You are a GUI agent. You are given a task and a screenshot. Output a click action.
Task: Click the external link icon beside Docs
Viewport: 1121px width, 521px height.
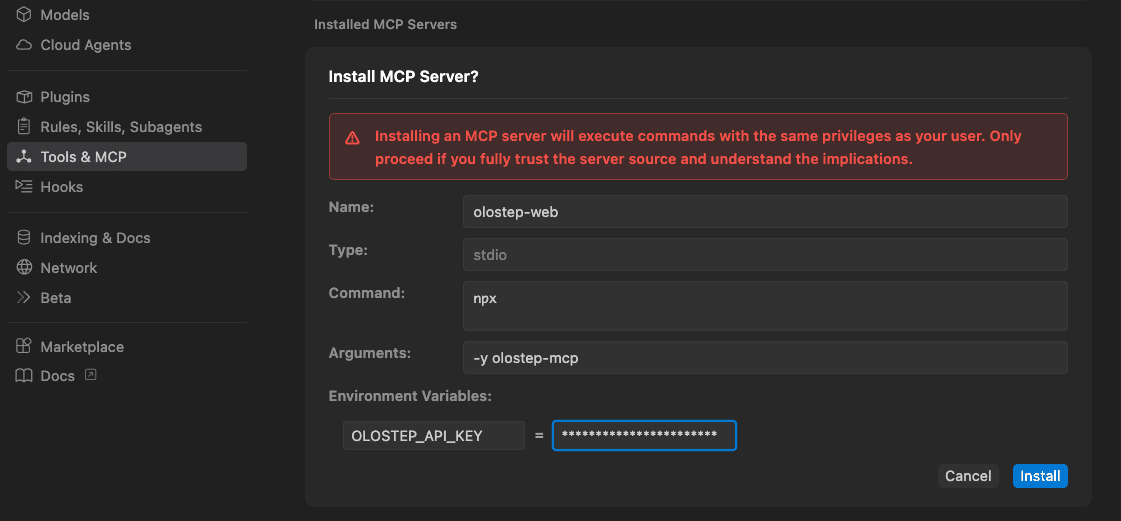coord(90,374)
